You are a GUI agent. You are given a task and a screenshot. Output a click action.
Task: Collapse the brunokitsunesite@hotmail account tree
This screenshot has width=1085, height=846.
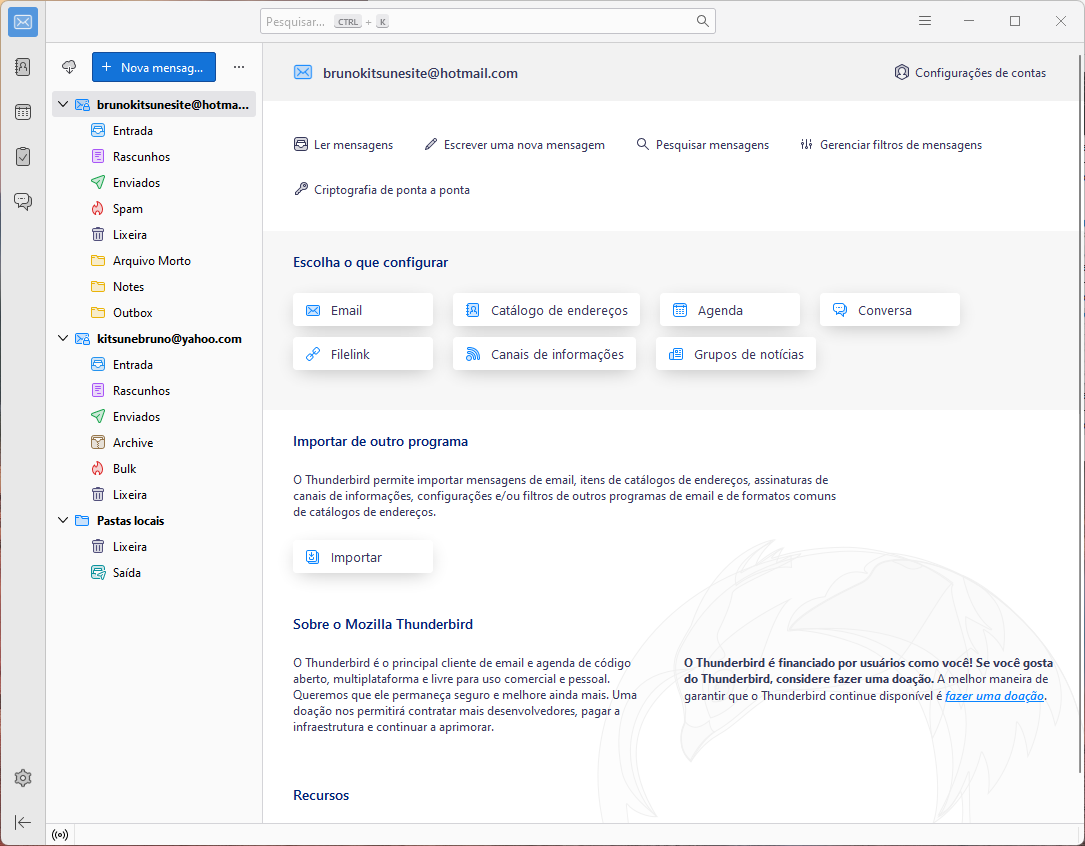pyautogui.click(x=63, y=104)
